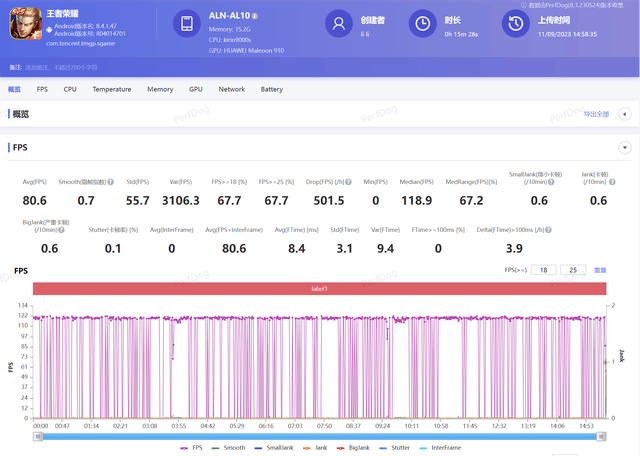Click the duration clock icon

point(422,23)
